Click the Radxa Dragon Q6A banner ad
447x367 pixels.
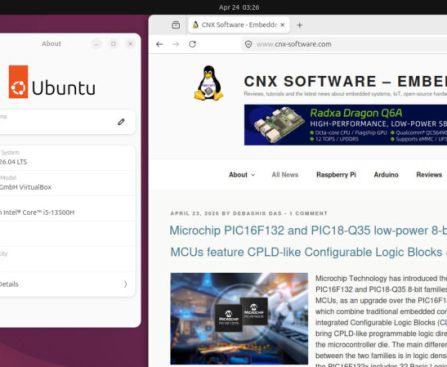pos(345,125)
